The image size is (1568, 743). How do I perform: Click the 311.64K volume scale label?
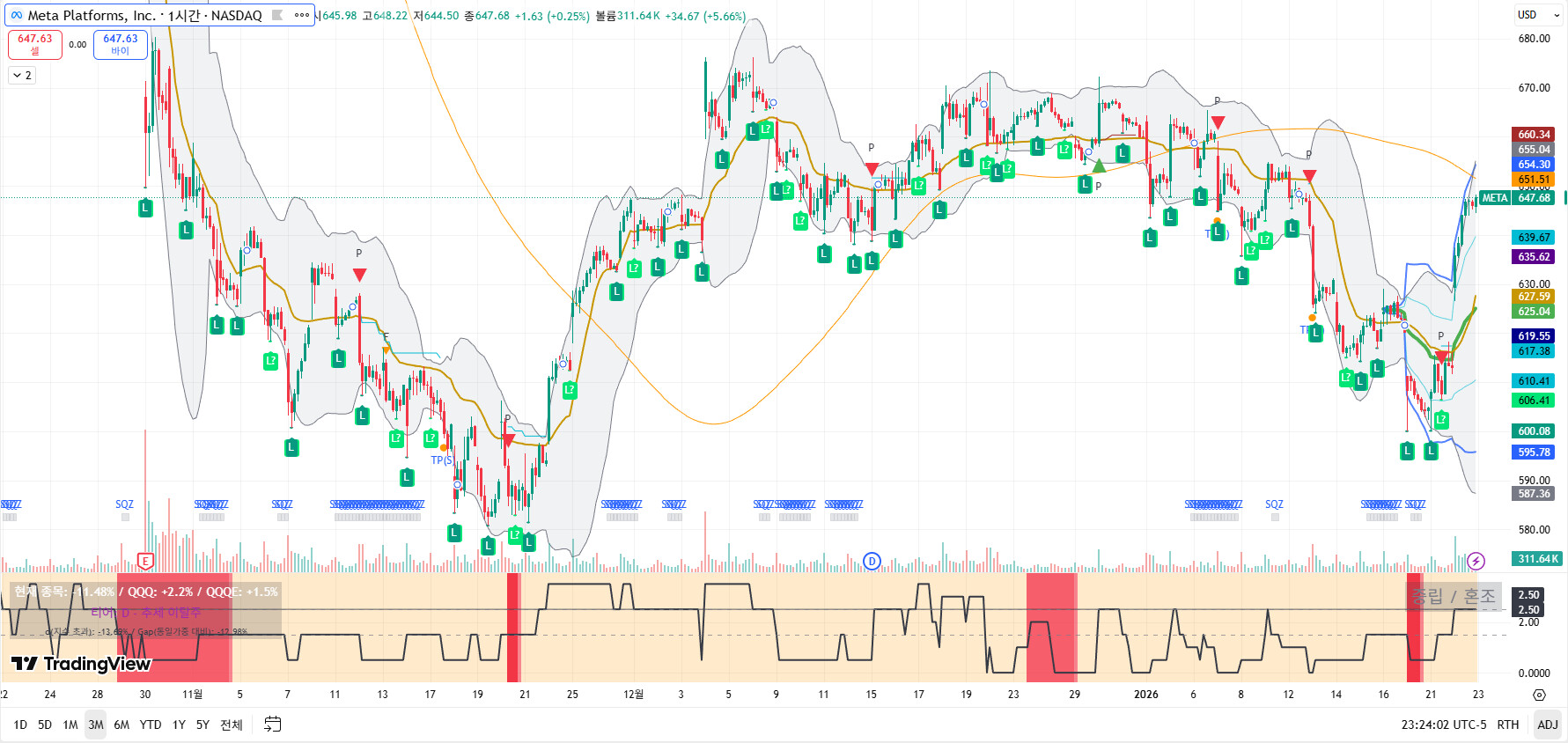coord(1537,559)
